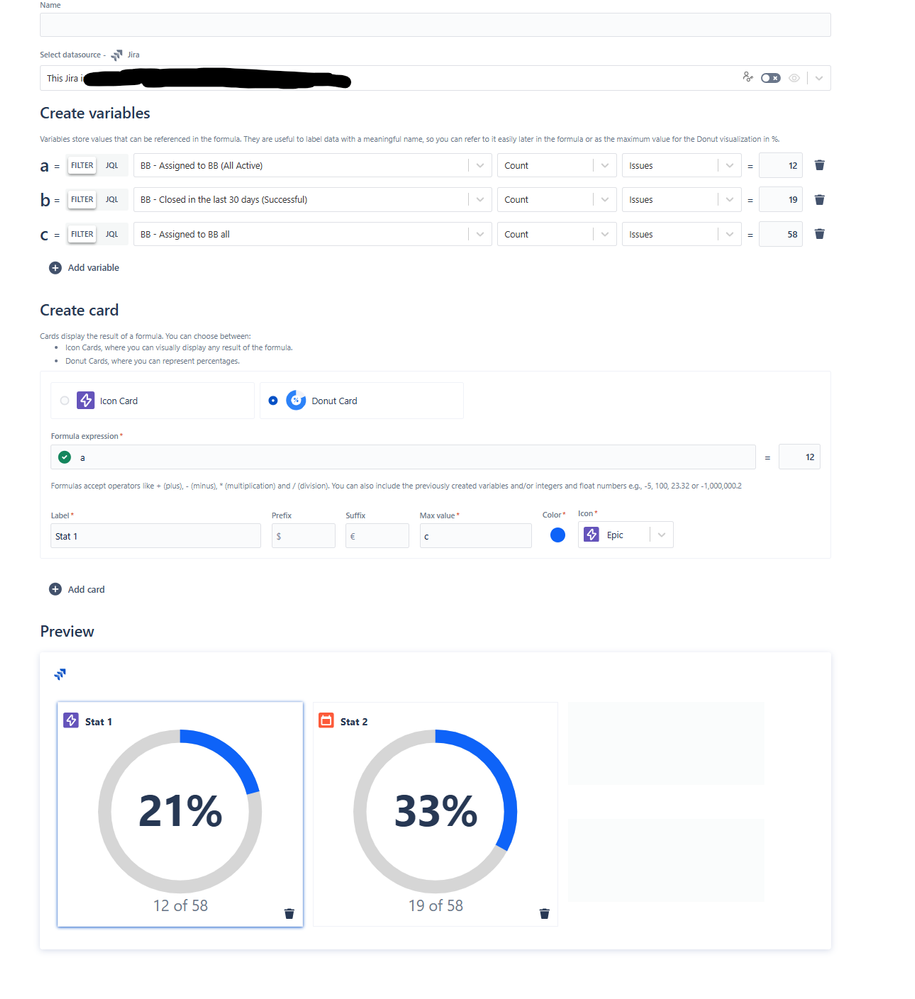
Task: Delete the Stat 1 preview card
Action: [289, 914]
